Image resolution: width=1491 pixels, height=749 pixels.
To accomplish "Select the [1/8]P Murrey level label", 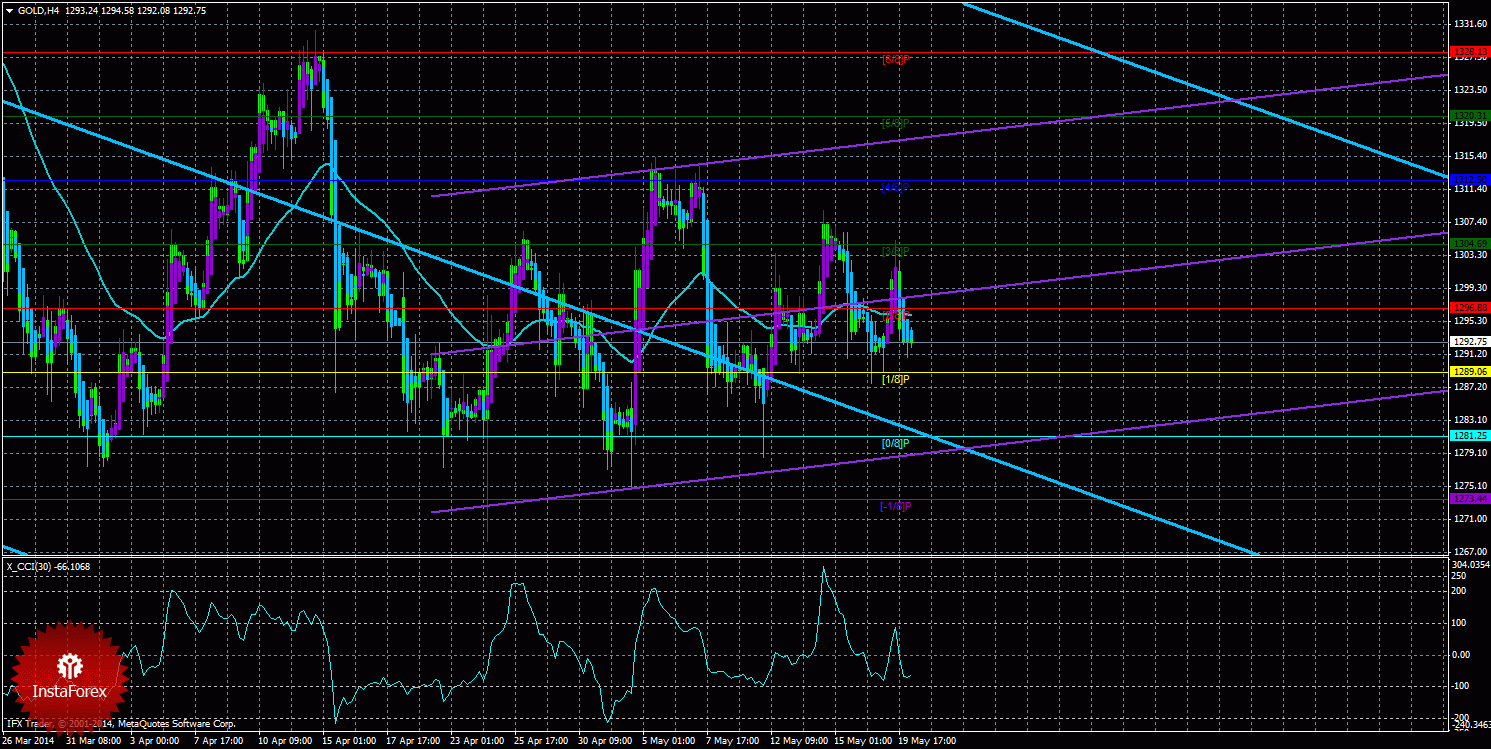I will coord(895,379).
